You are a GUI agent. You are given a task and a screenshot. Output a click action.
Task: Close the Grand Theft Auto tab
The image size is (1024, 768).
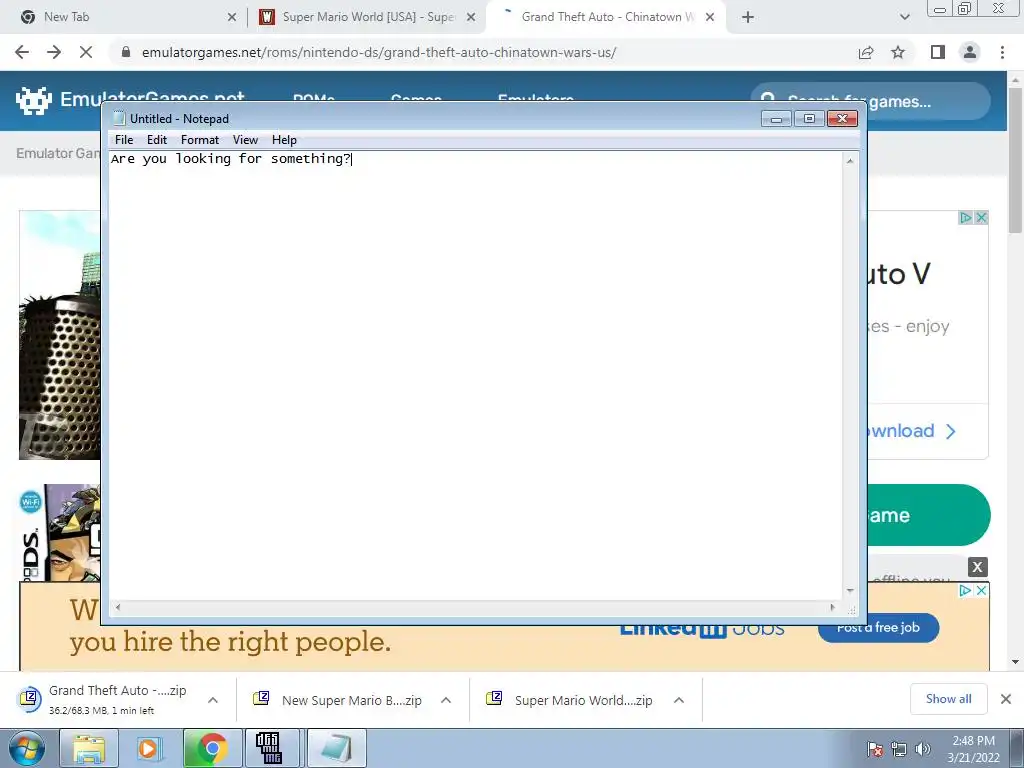(x=710, y=18)
